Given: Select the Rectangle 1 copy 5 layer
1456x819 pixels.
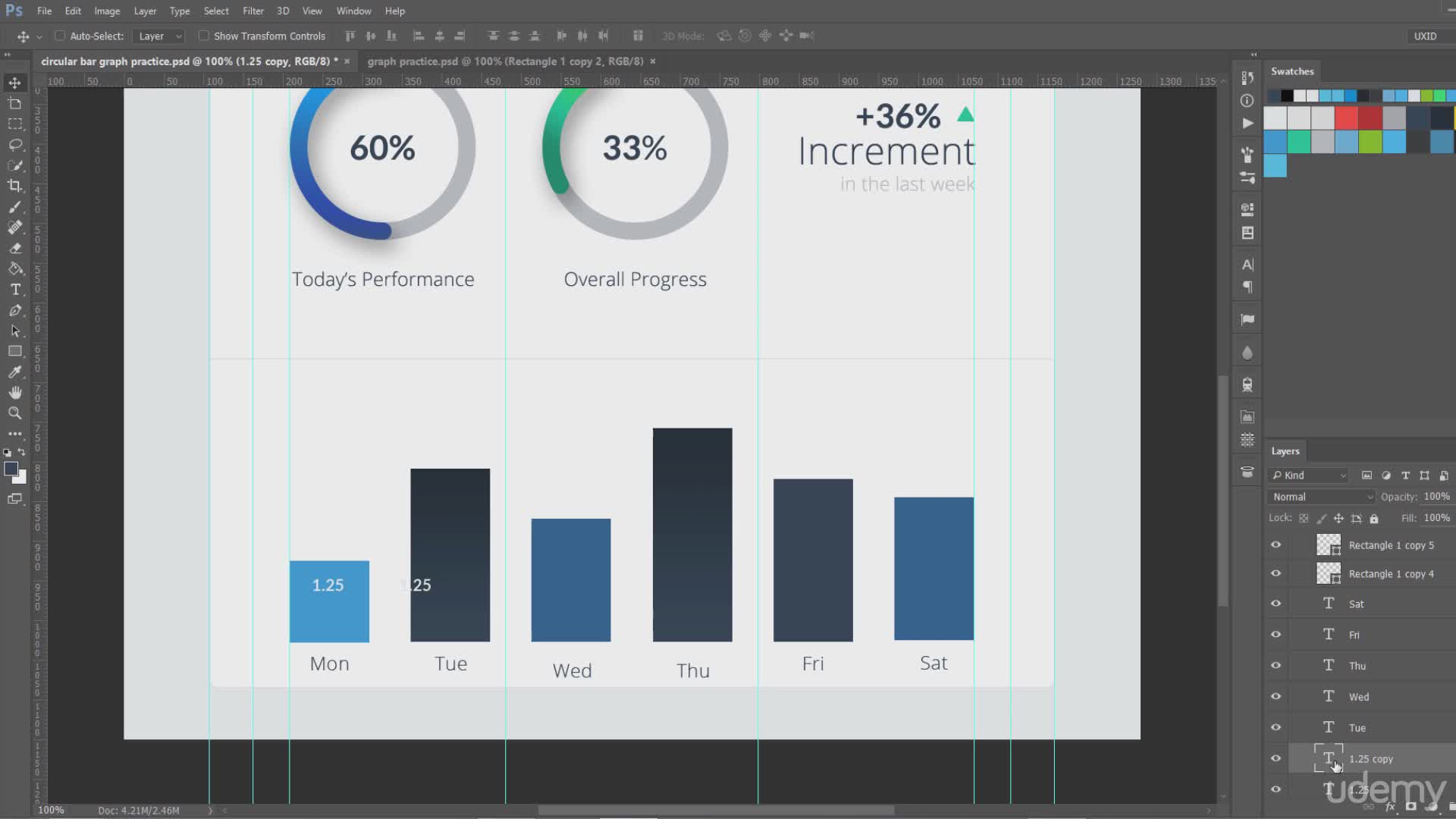Looking at the screenshot, I should pos(1391,545).
